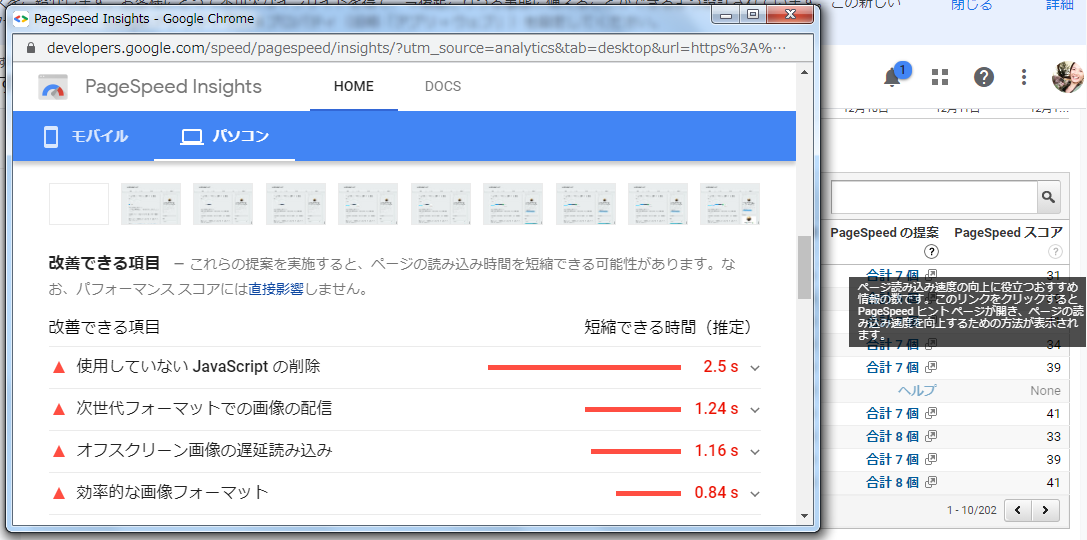Click the address bar URL in popup

pos(417,49)
